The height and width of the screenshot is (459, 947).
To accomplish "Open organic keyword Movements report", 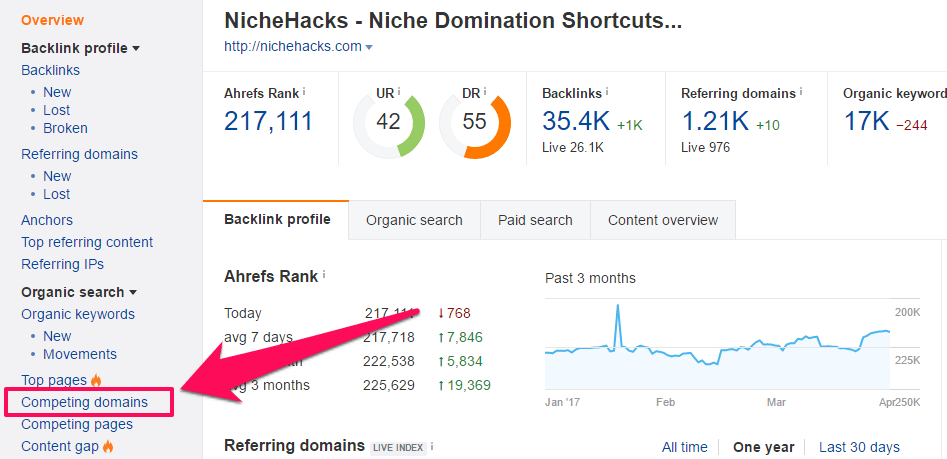I will (80, 354).
